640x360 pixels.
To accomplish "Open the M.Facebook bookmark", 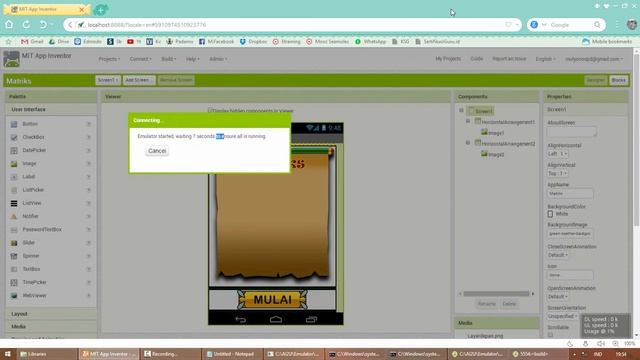I will (x=216, y=42).
